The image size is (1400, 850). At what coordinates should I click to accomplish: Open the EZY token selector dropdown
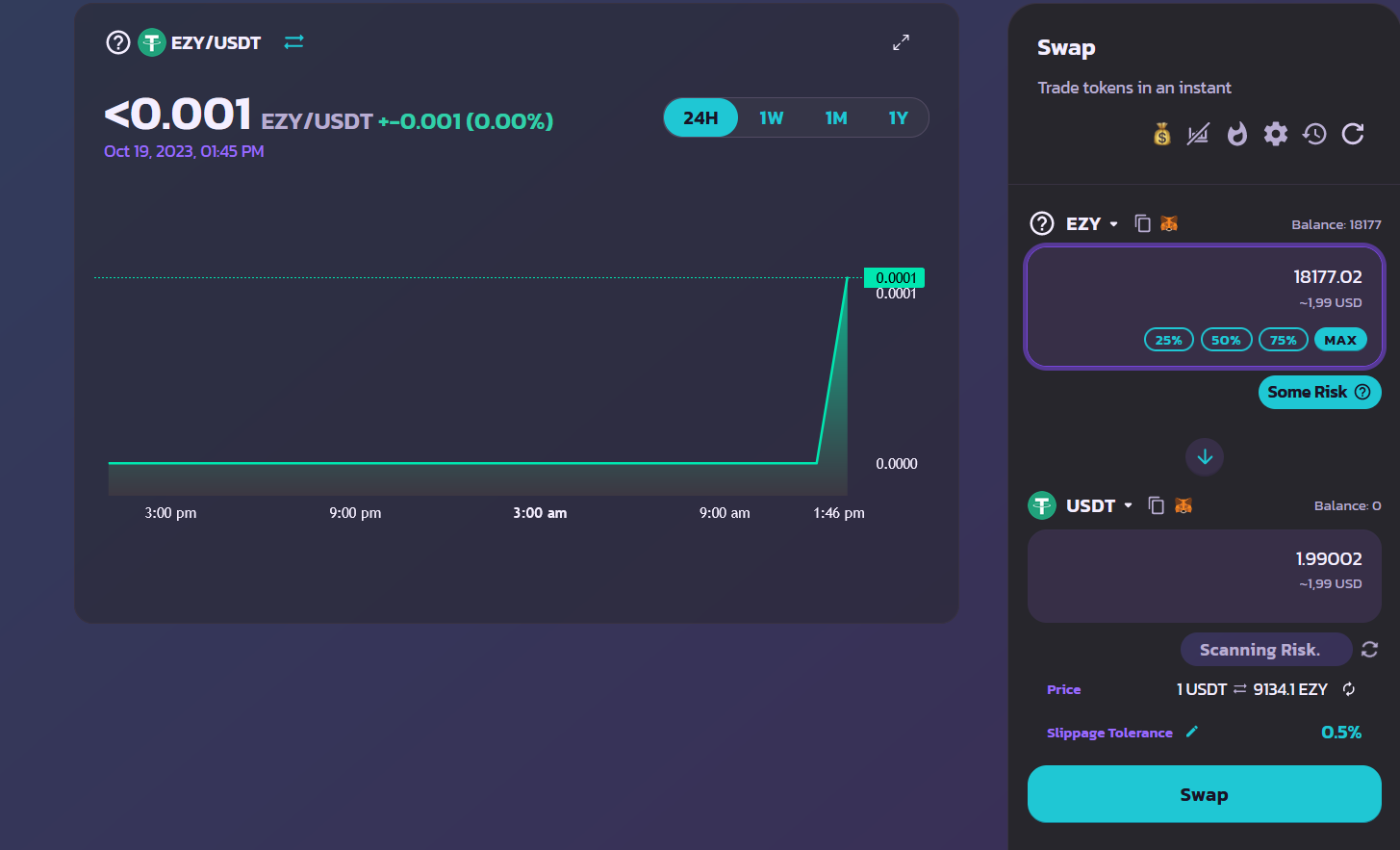click(x=1091, y=223)
